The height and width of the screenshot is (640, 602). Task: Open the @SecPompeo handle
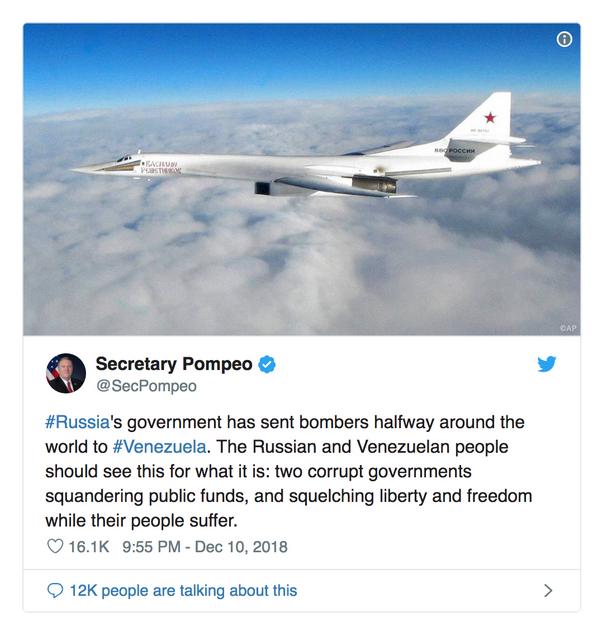pos(146,386)
